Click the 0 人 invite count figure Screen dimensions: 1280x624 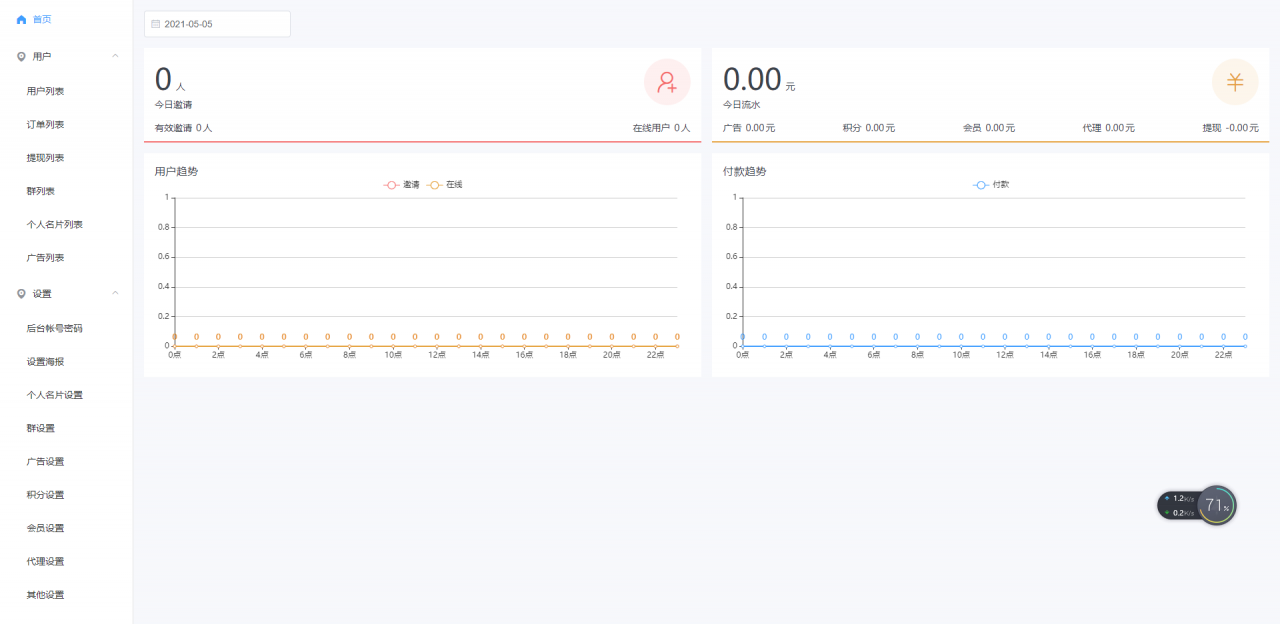170,80
